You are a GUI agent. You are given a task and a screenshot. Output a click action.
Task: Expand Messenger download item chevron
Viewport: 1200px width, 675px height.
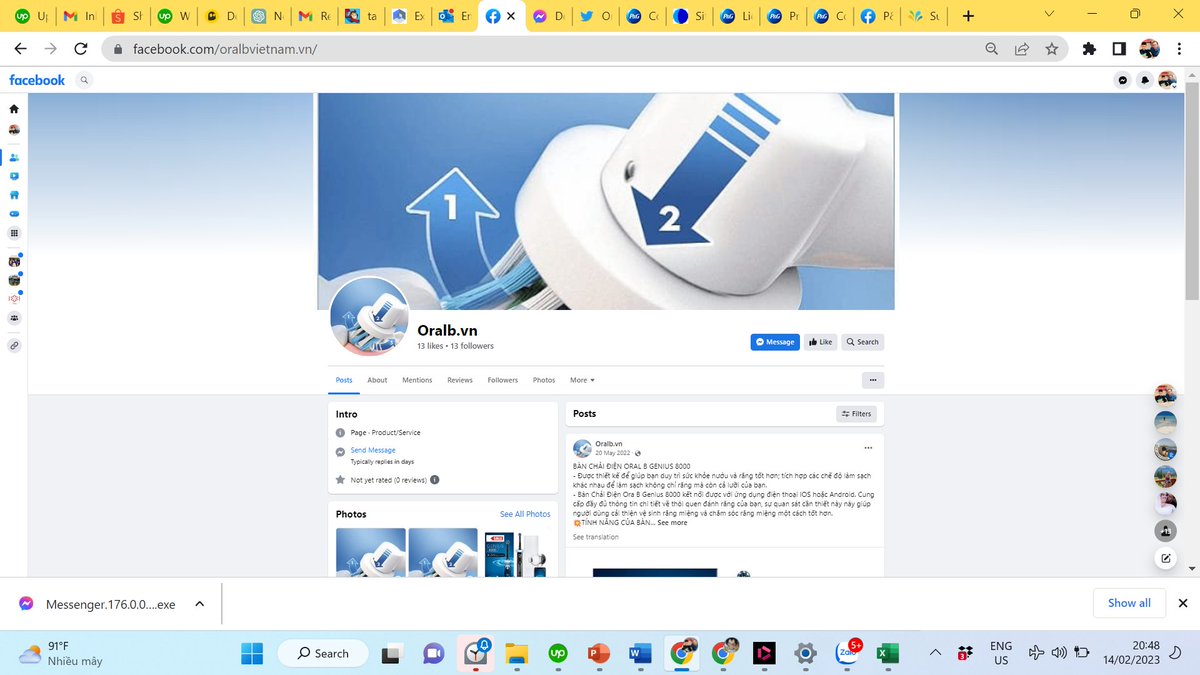(x=199, y=604)
